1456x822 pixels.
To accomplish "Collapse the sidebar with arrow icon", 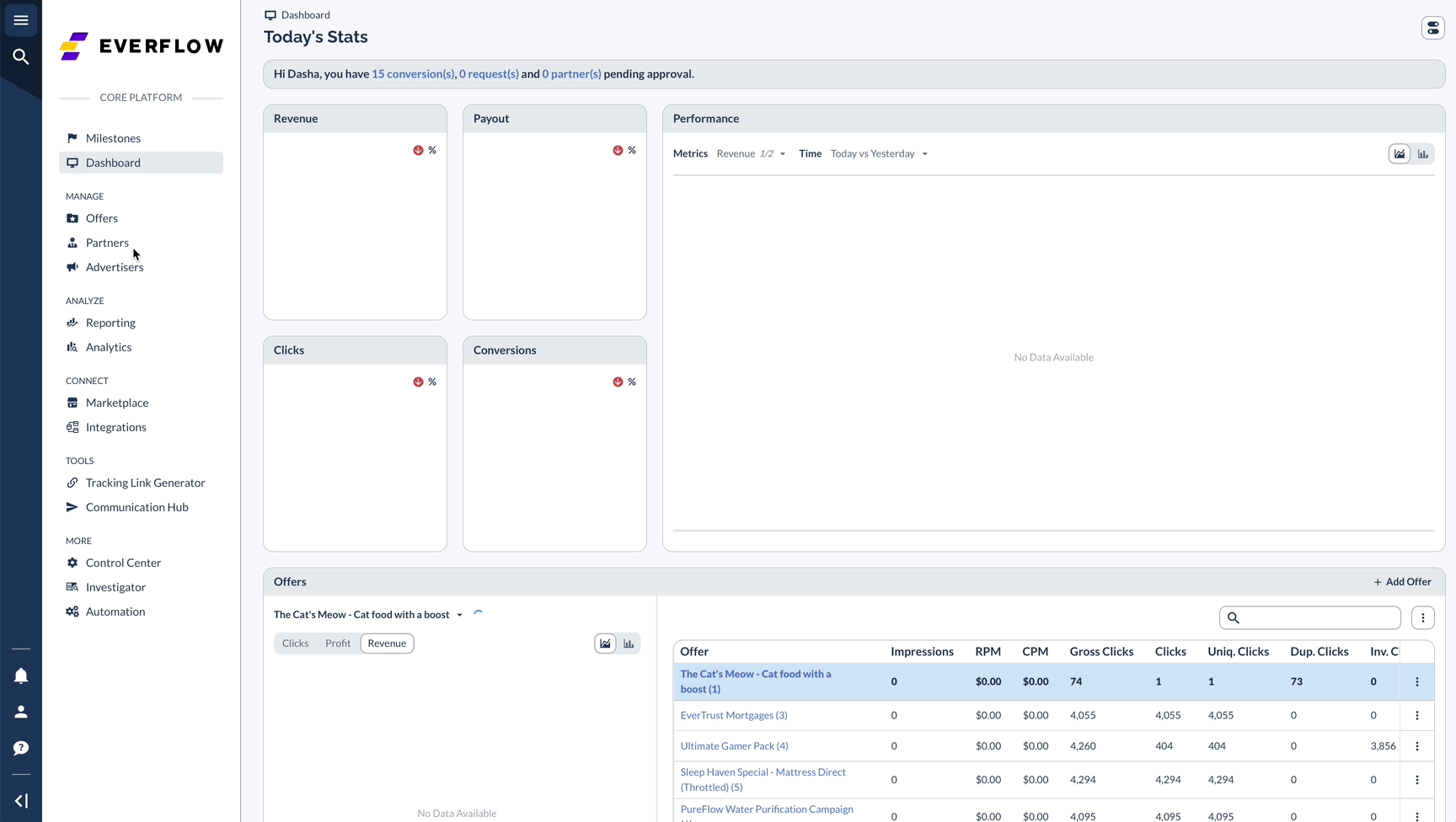I will [x=21, y=801].
